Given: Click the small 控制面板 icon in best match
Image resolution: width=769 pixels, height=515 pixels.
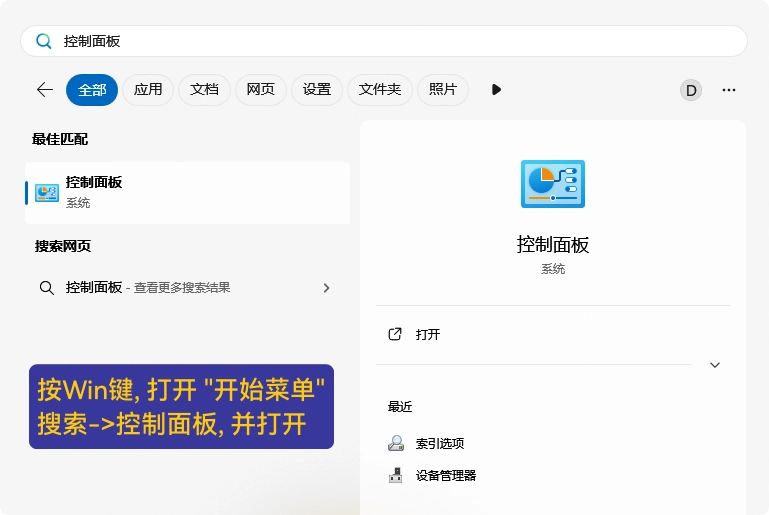Looking at the screenshot, I should pyautogui.click(x=47, y=193).
